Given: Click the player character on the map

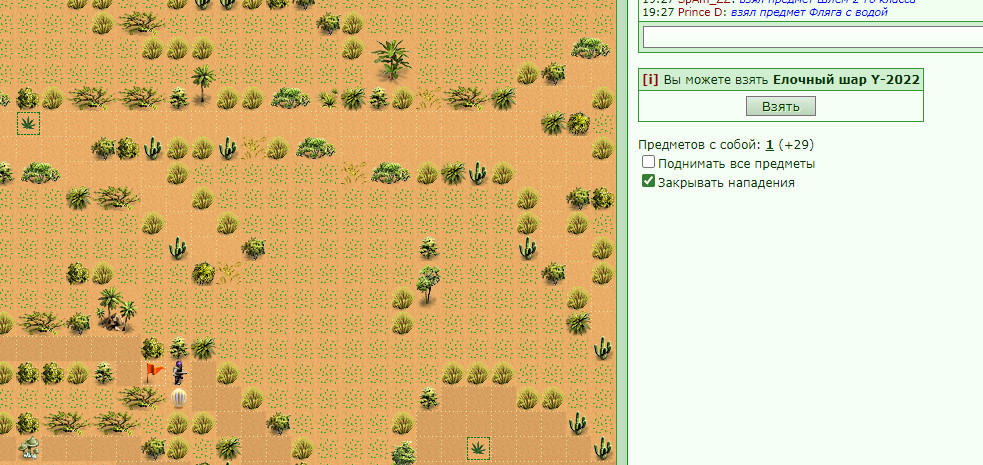Looking at the screenshot, I should pyautogui.click(x=179, y=373).
